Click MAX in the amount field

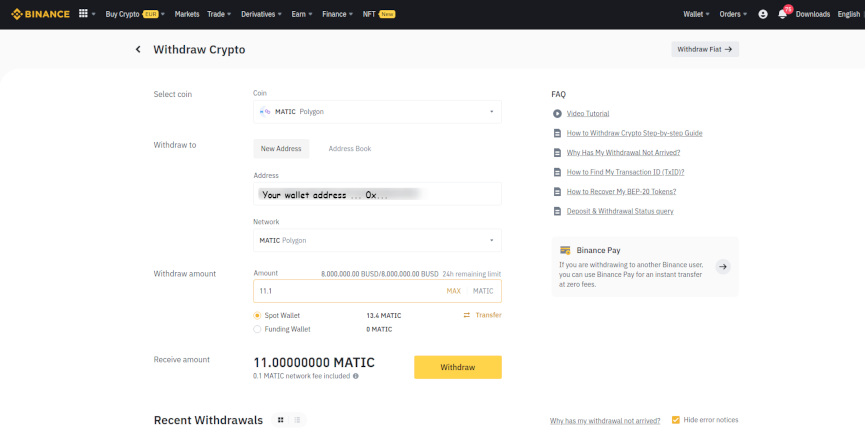pos(453,291)
